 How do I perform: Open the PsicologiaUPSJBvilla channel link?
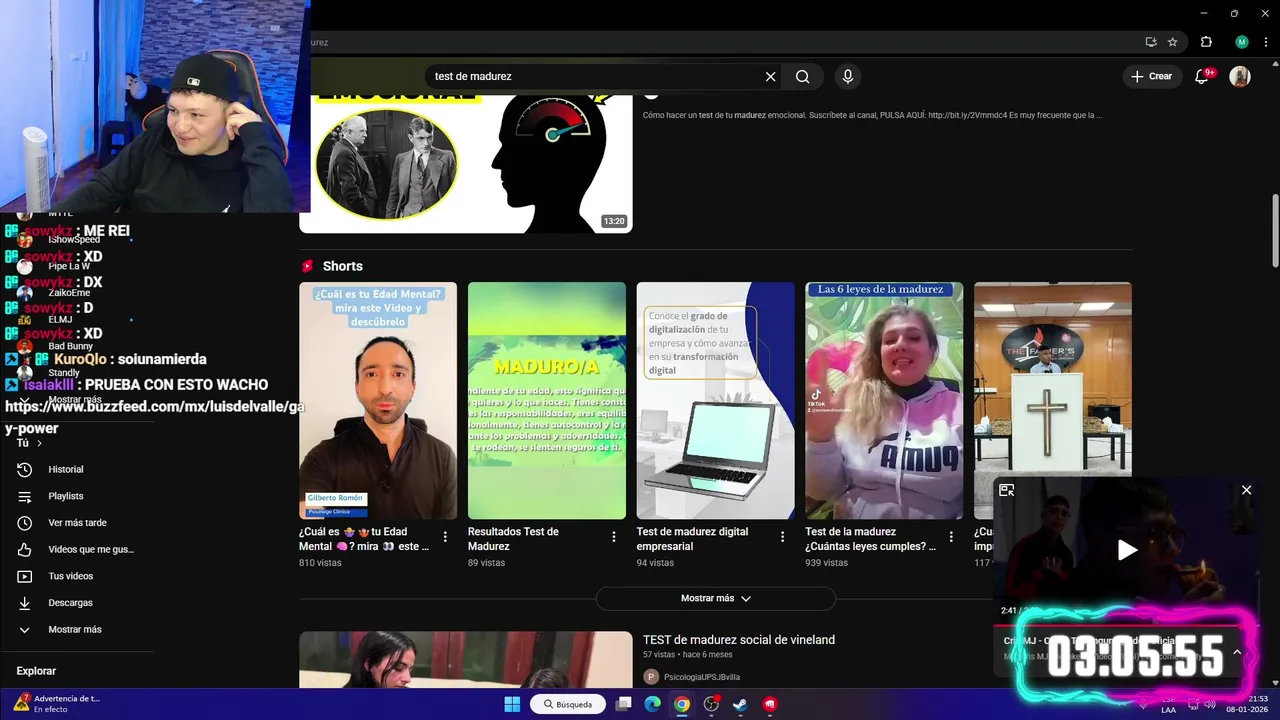[x=702, y=677]
